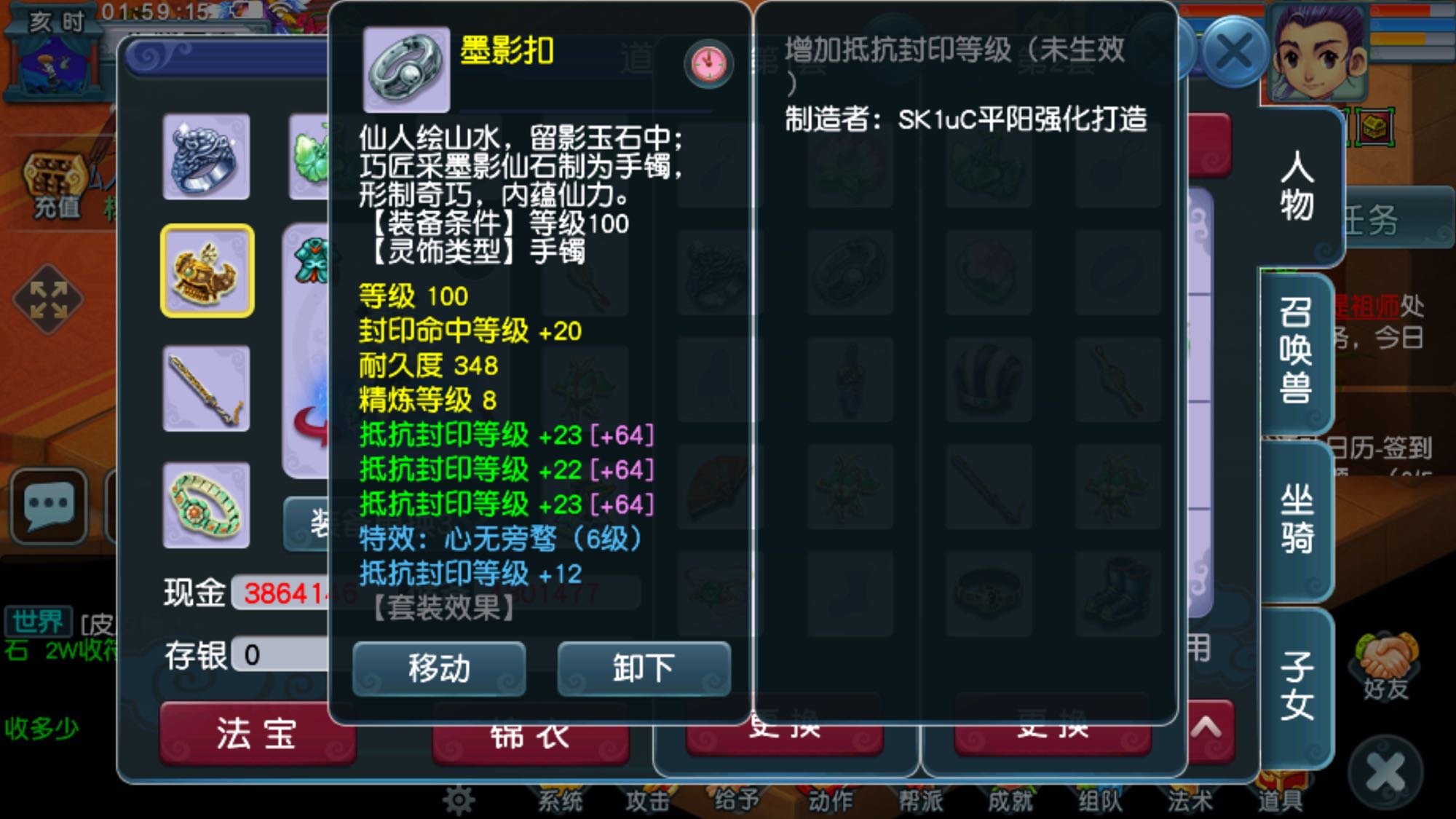Expand the panel with the up chevron
This screenshot has width=1456, height=819.
coord(1206,727)
